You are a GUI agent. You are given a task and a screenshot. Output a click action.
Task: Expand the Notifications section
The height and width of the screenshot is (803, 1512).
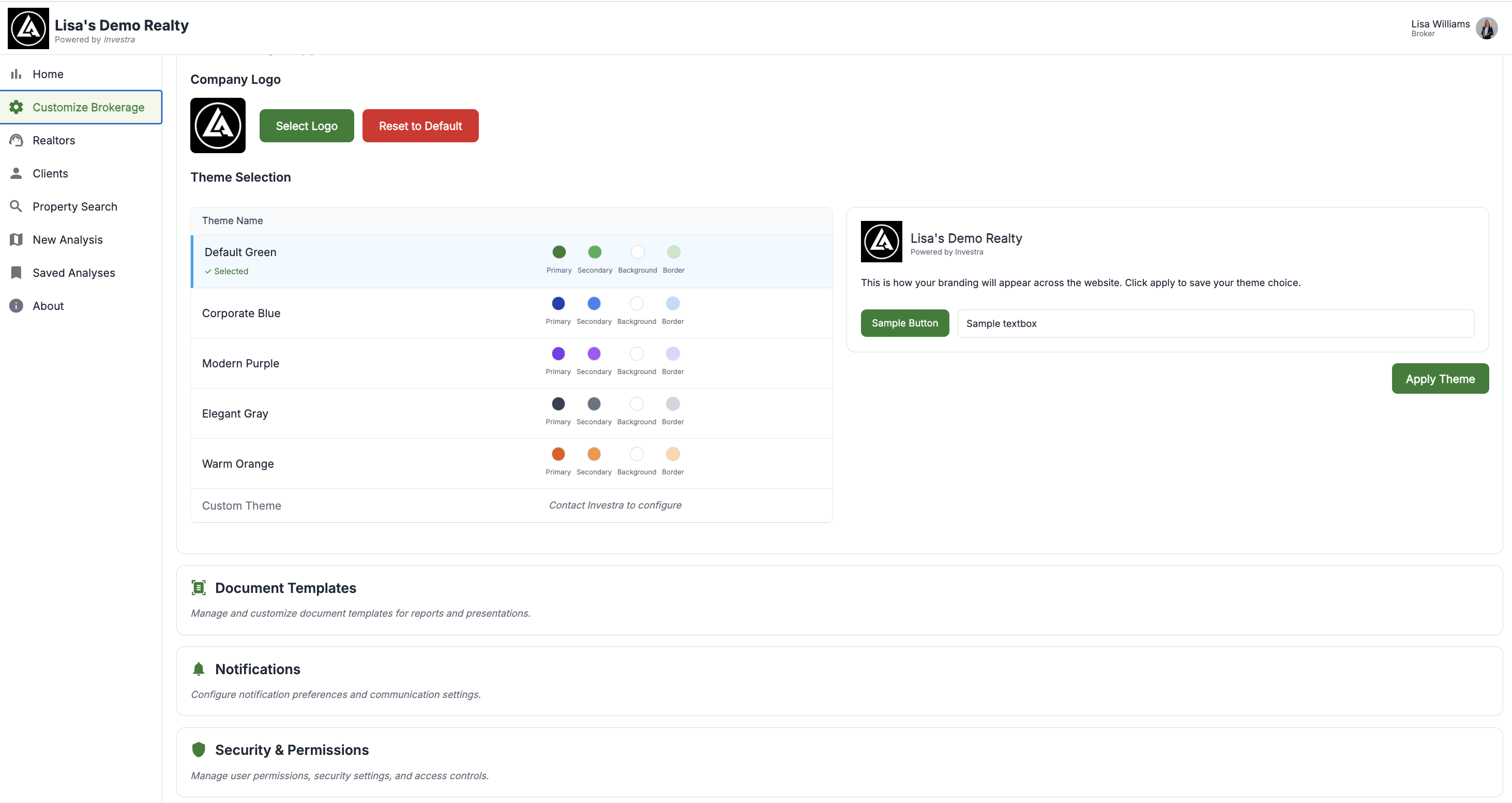point(257,669)
